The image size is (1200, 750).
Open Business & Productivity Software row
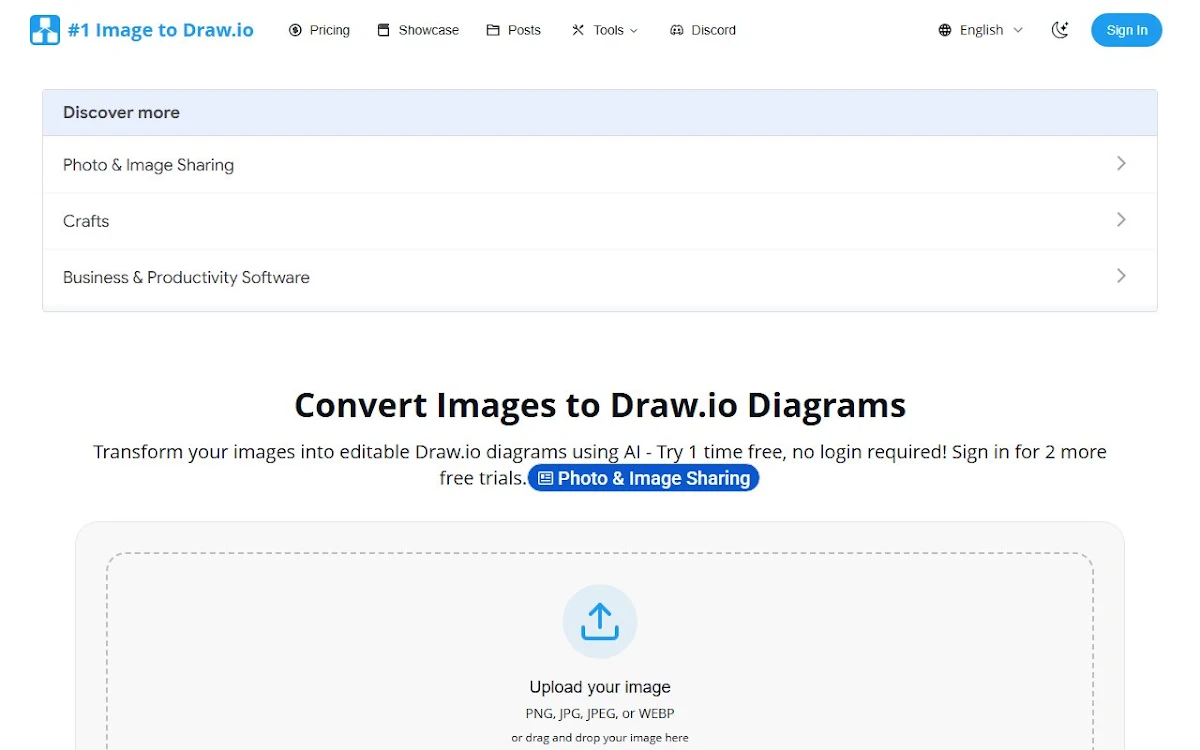point(600,277)
